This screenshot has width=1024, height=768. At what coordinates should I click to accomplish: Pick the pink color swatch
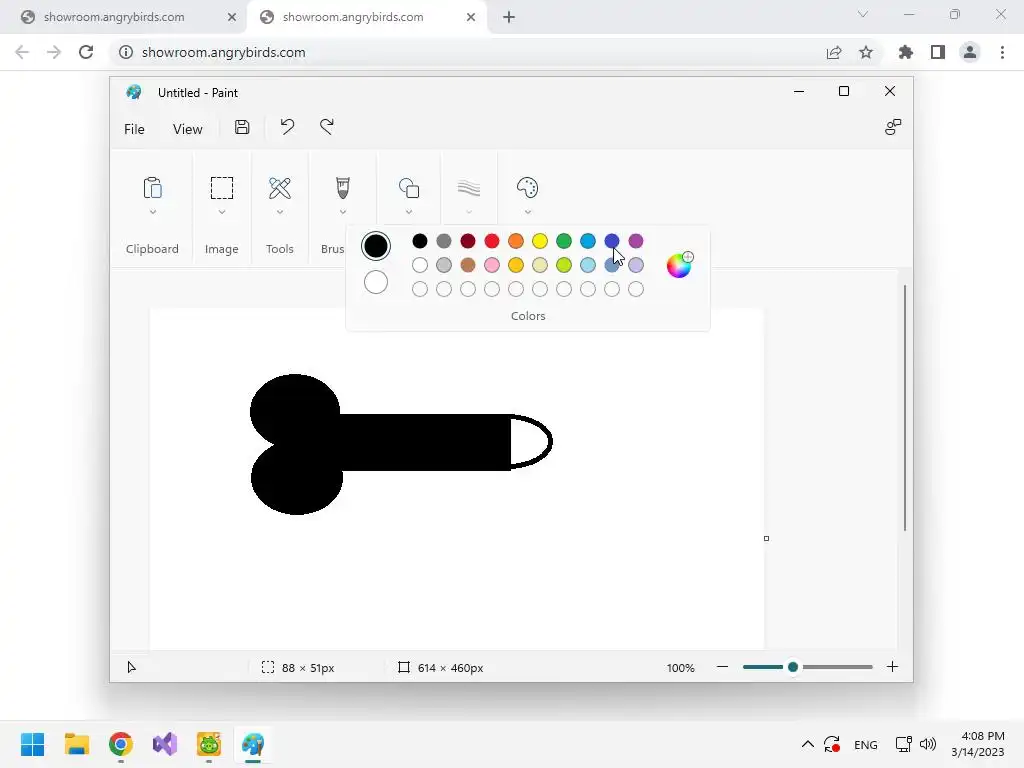492,264
